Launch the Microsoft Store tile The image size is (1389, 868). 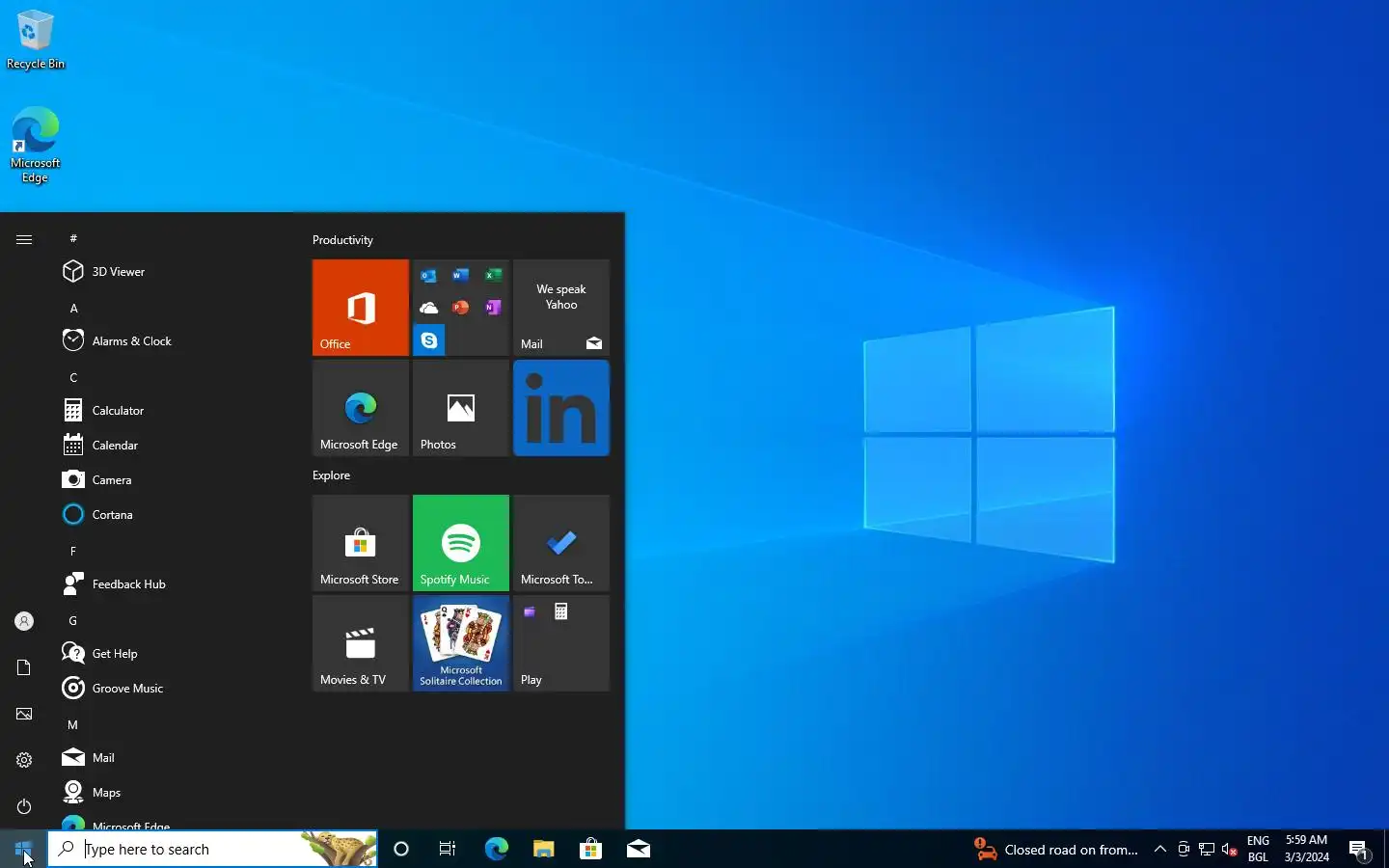(x=361, y=543)
